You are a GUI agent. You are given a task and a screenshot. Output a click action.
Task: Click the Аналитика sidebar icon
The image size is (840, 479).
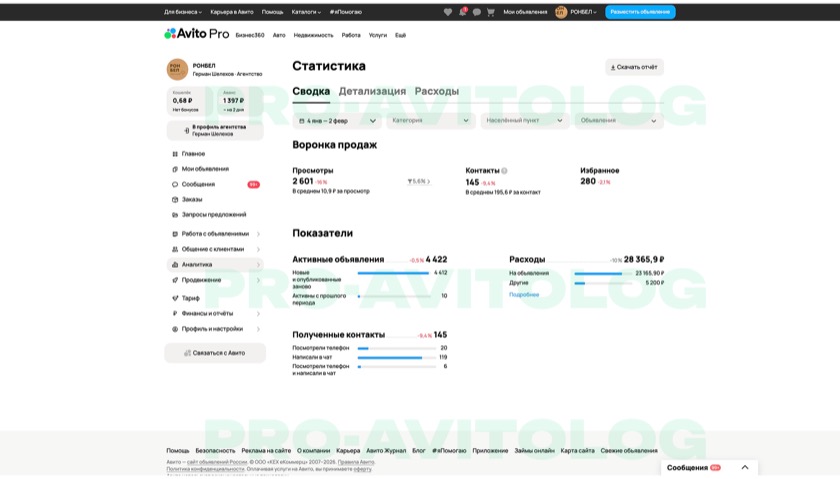(175, 265)
